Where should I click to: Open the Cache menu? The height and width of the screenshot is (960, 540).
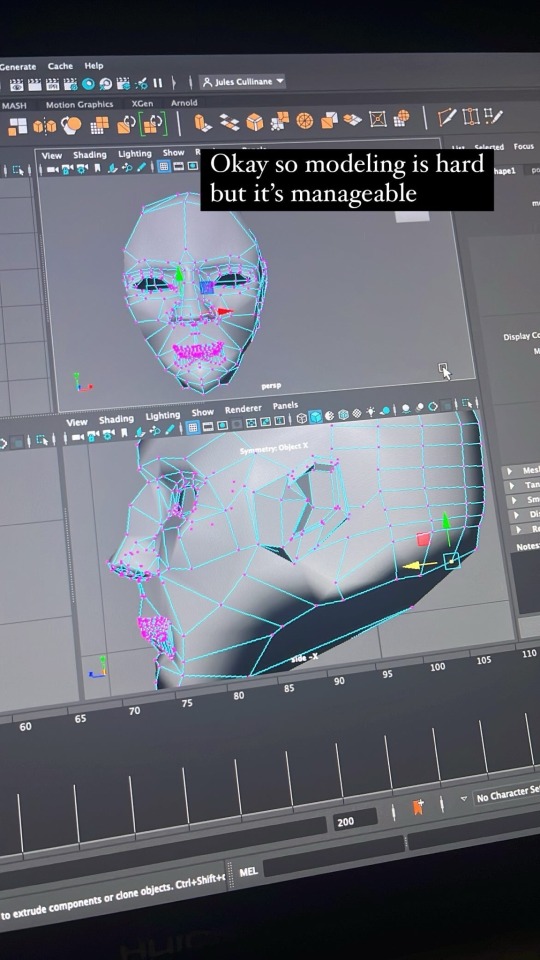[60, 66]
